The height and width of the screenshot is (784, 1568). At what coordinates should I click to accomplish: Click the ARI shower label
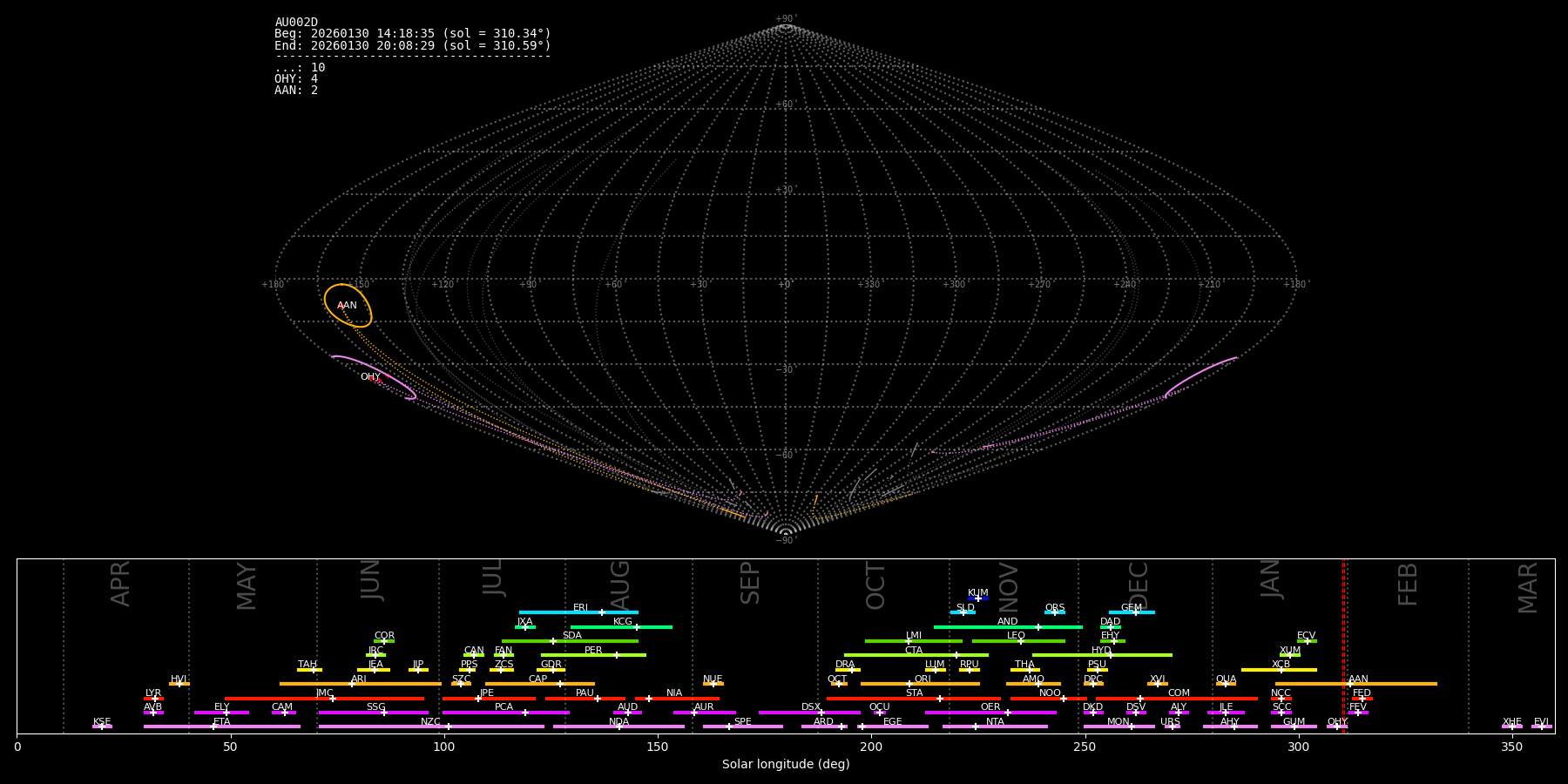coord(359,679)
